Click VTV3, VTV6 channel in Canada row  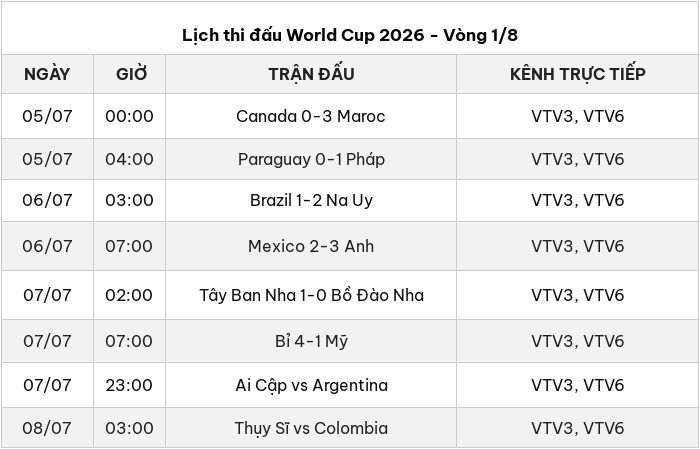point(578,116)
